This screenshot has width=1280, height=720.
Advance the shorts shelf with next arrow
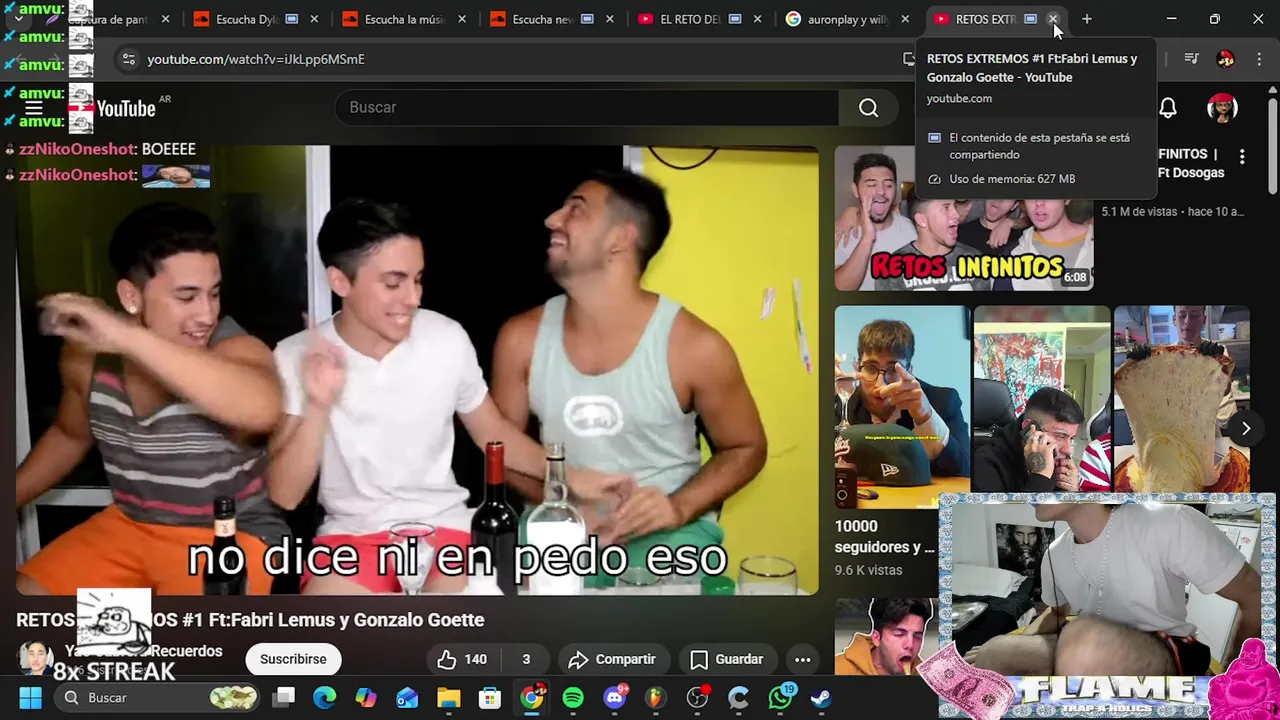tap(1246, 428)
